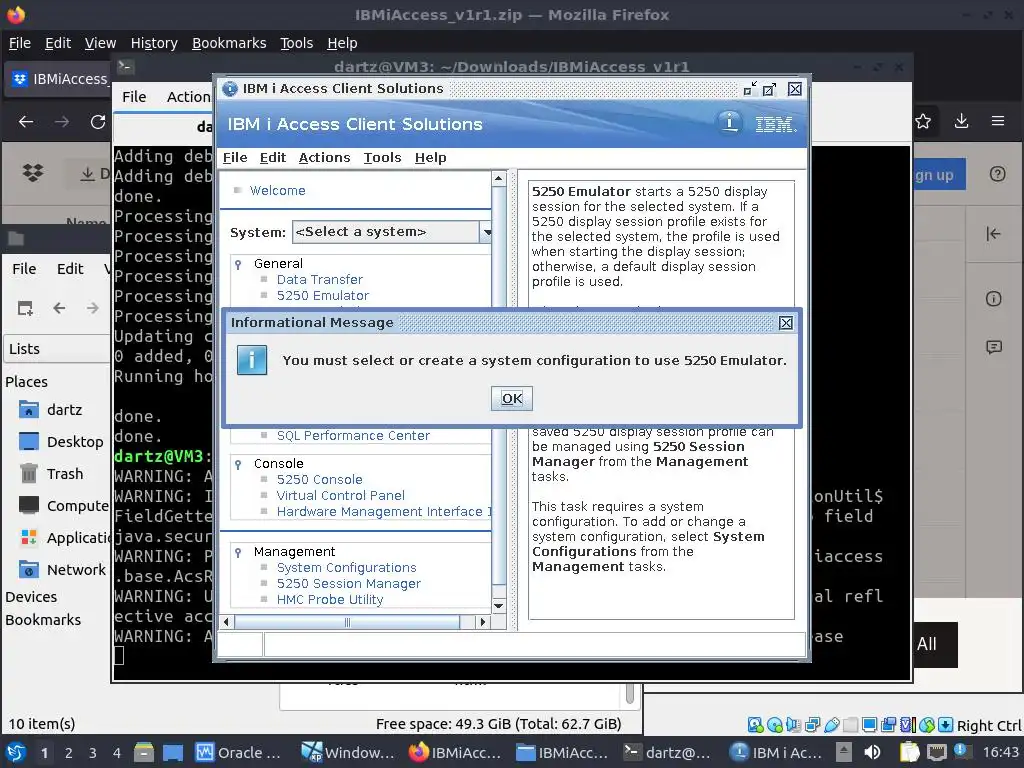Image resolution: width=1024 pixels, height=768 pixels.
Task: Open the Lists dropdown in file manager
Action: 57,349
